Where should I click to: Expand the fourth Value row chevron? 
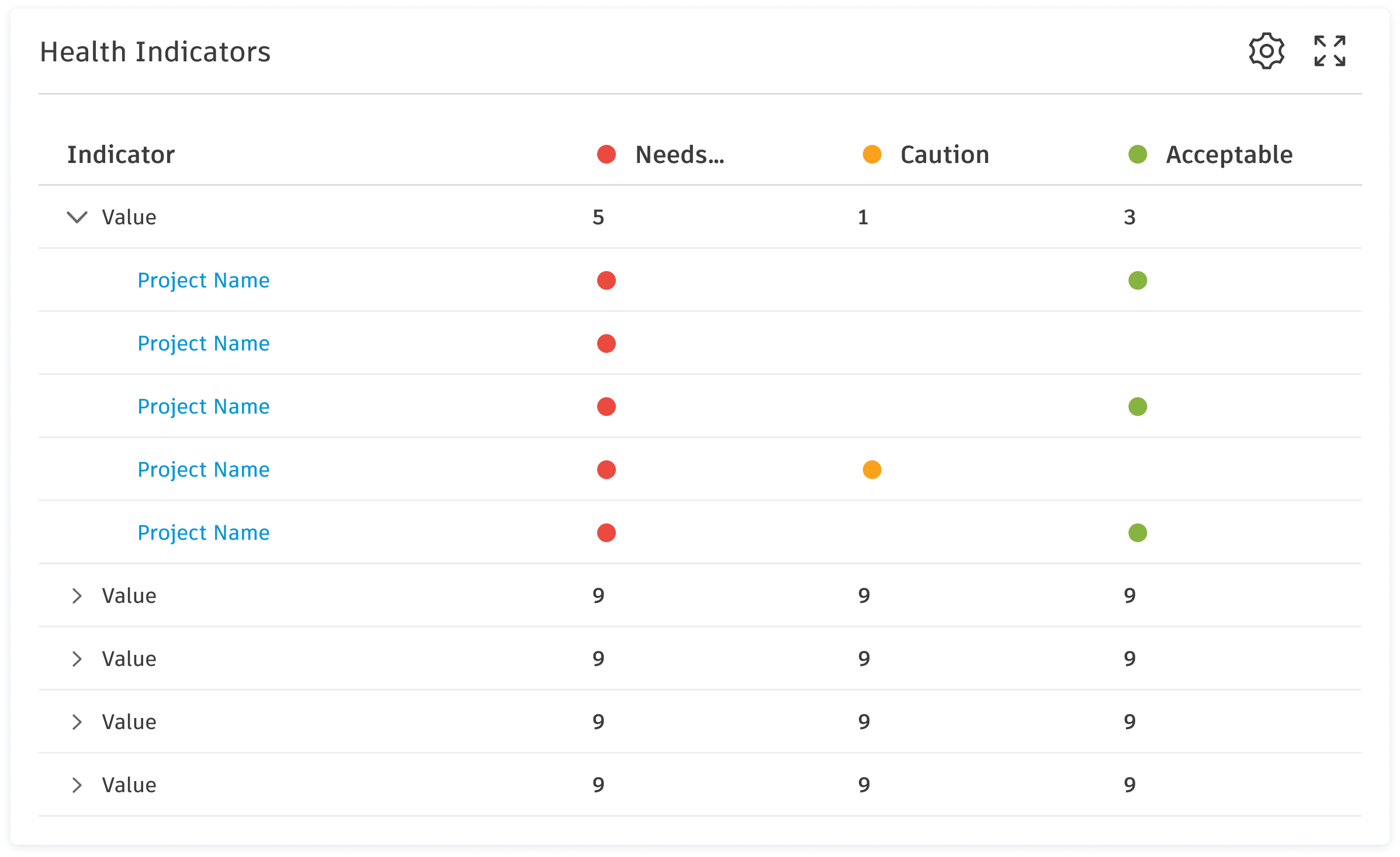(77, 722)
